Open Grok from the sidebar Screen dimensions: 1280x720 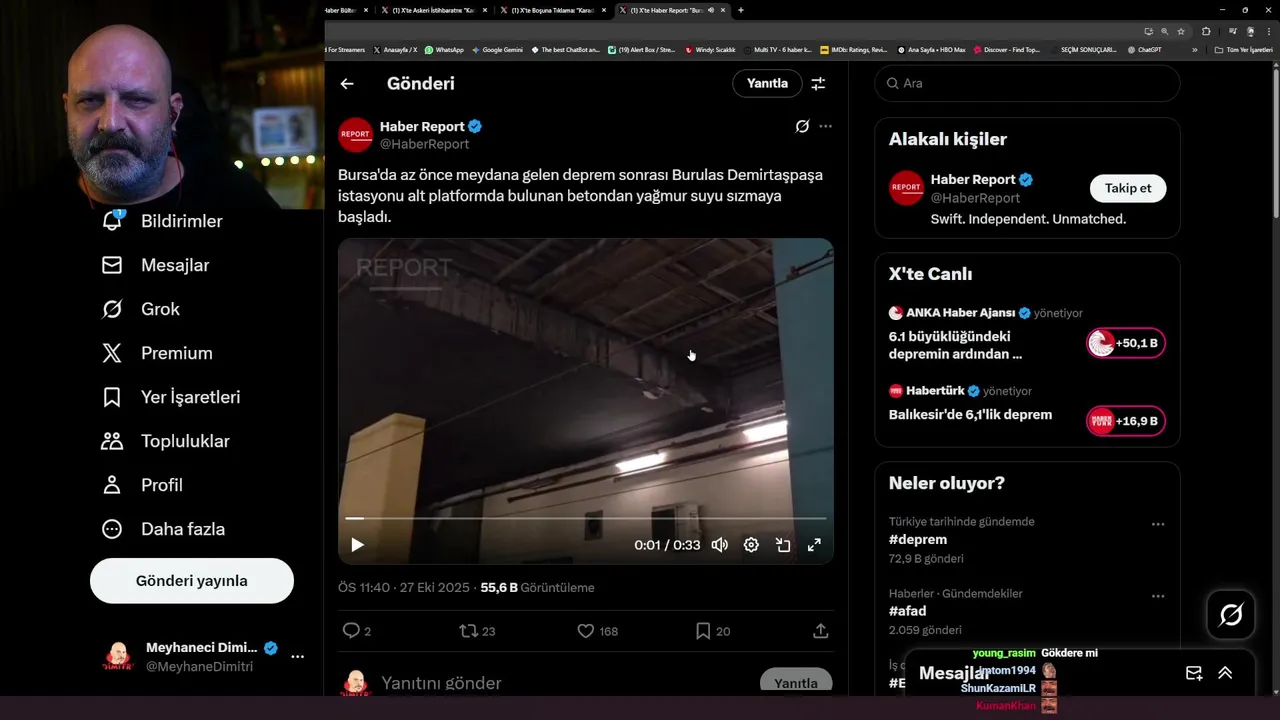pyautogui.click(x=141, y=309)
